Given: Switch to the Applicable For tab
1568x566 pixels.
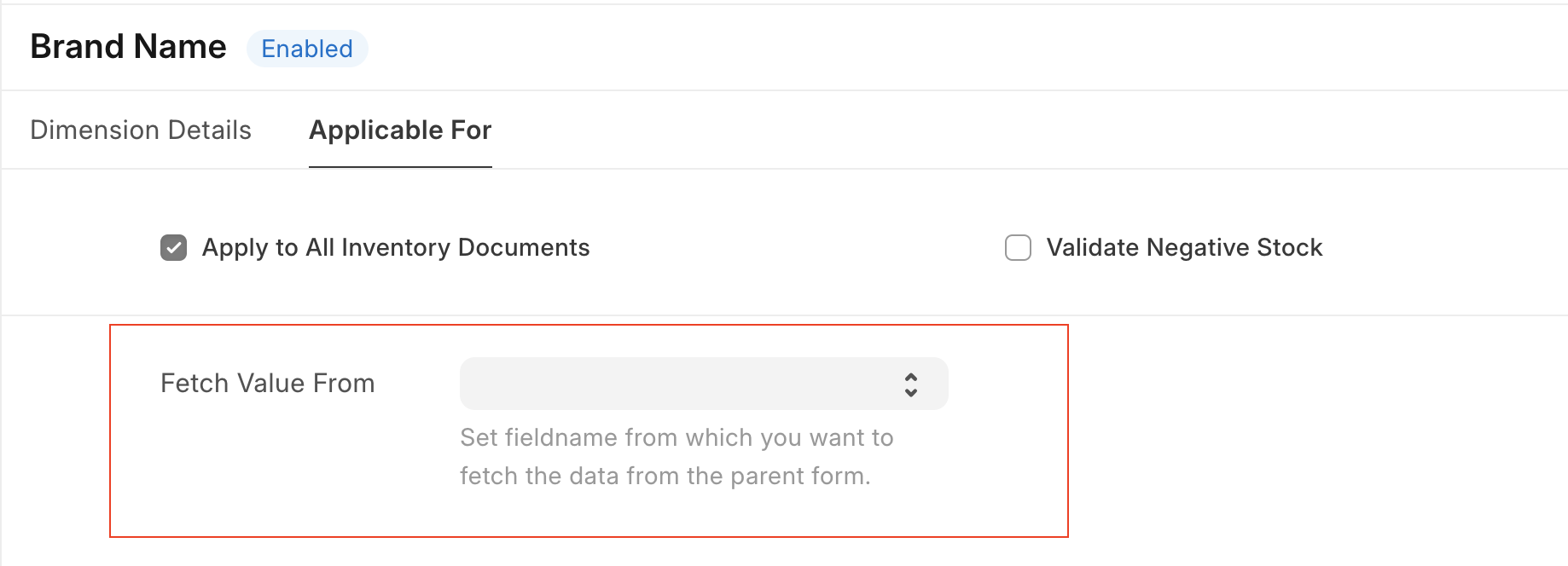Looking at the screenshot, I should (x=400, y=130).
